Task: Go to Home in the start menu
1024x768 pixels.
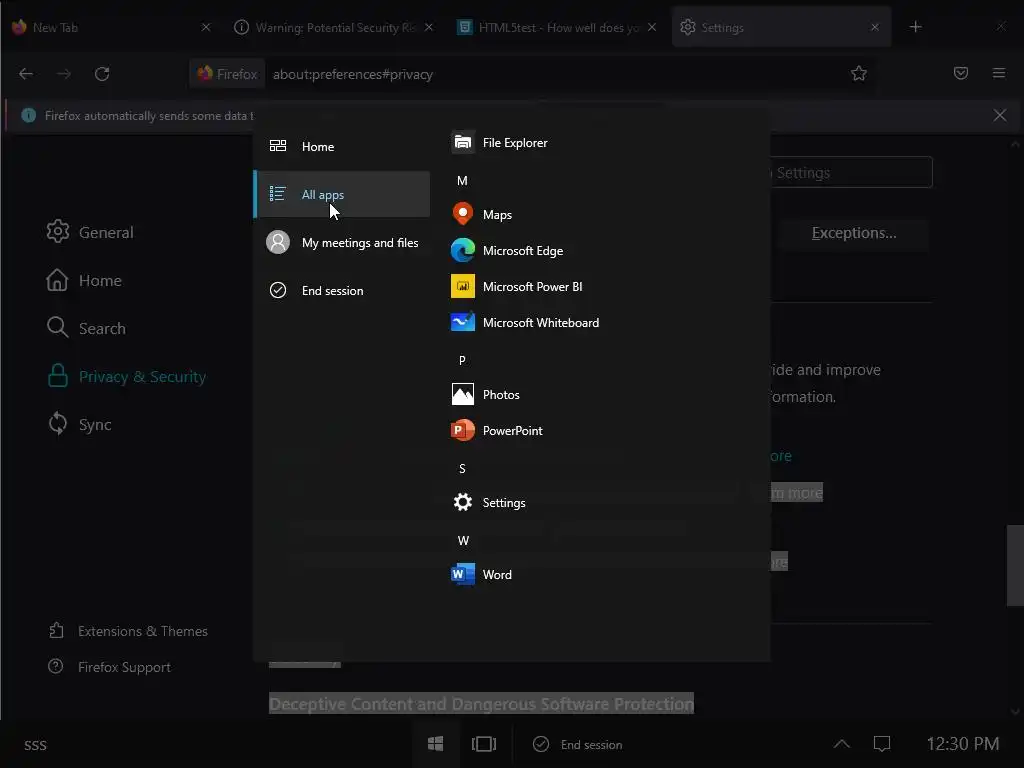Action: click(x=342, y=146)
